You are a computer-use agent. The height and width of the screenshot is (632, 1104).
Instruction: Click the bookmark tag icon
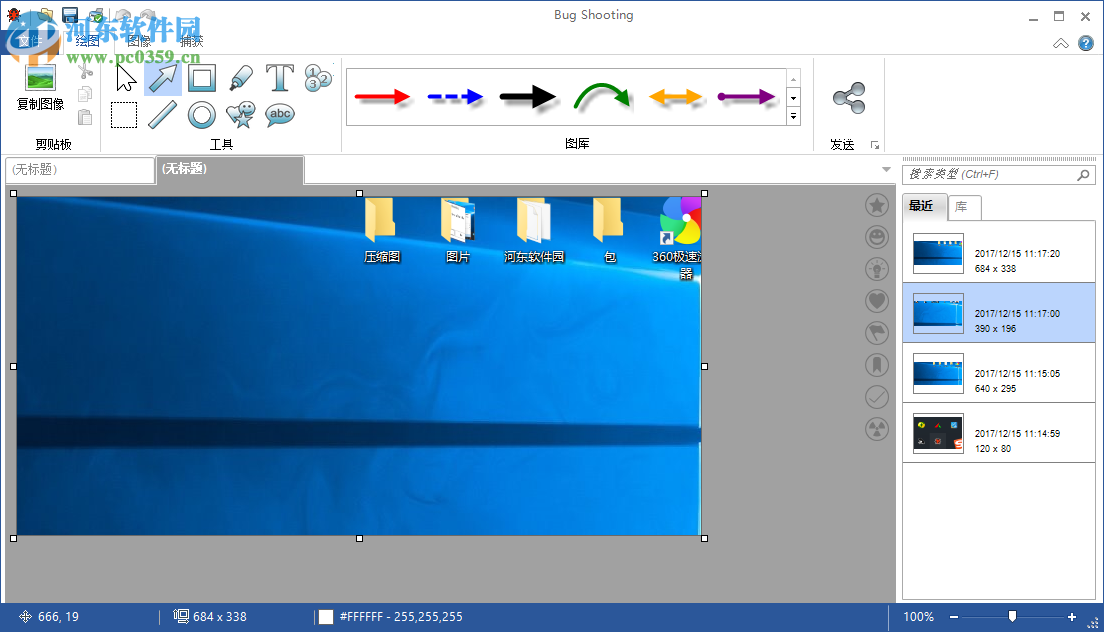tap(877, 365)
